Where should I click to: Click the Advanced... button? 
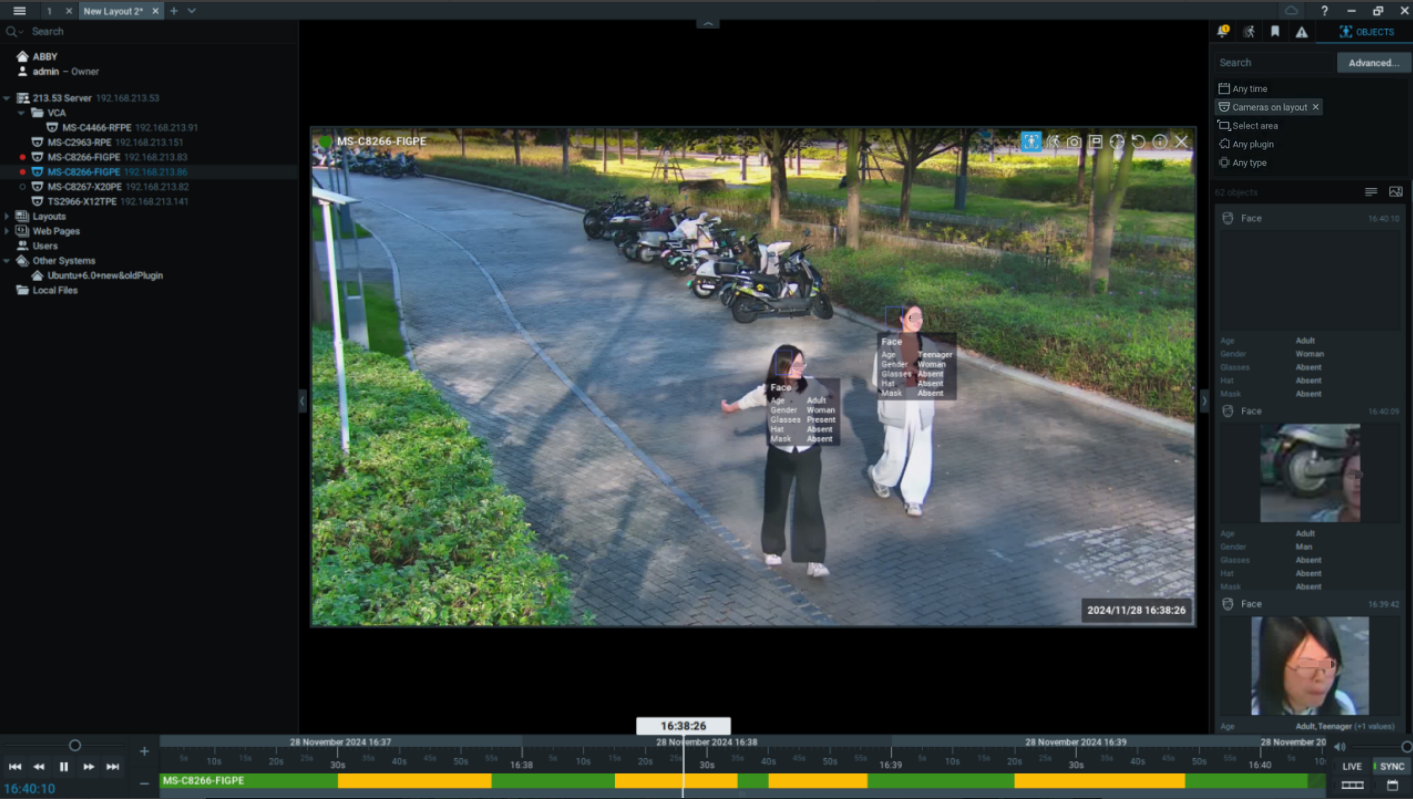[x=1373, y=62]
